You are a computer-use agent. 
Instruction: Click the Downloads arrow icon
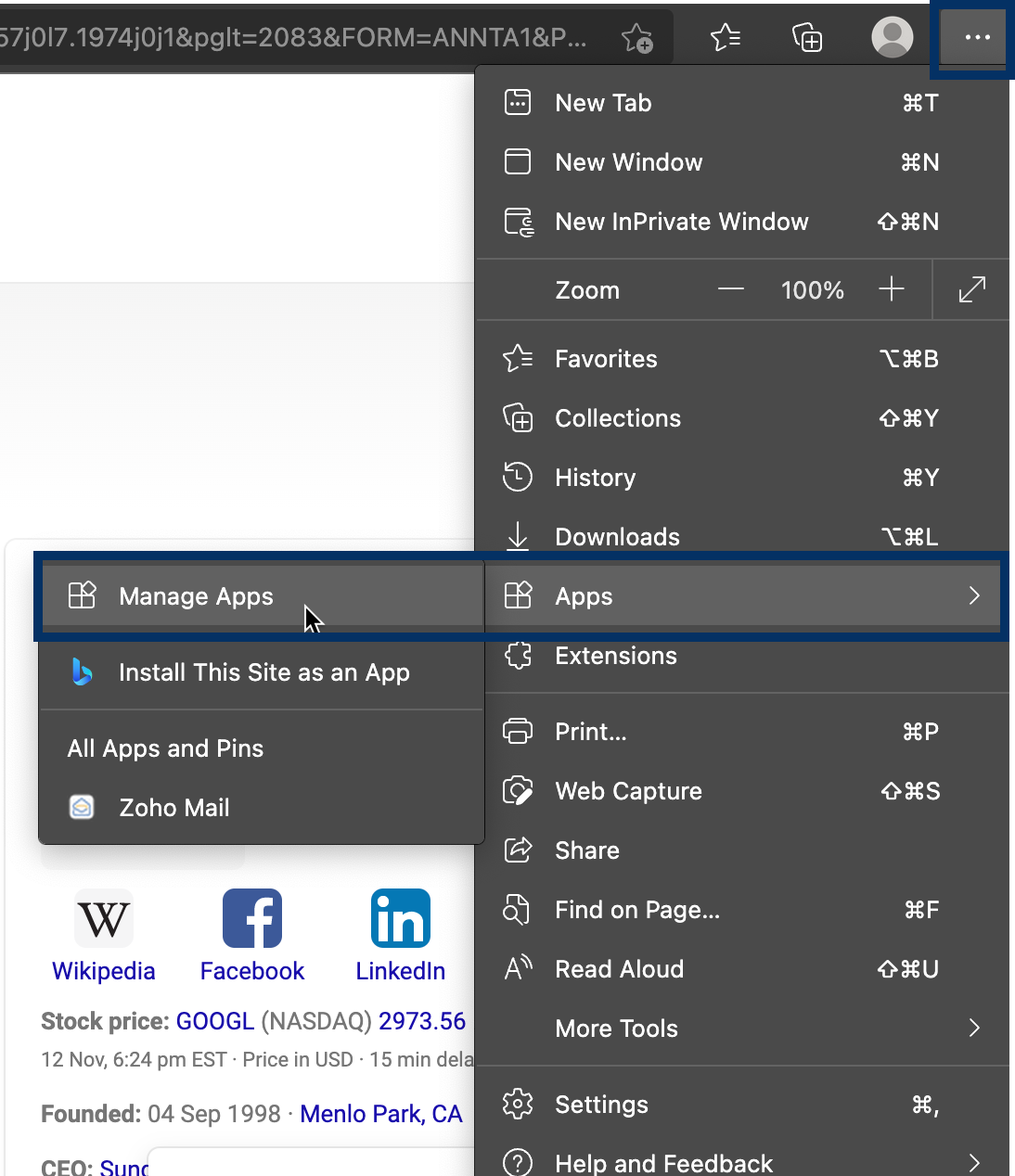[x=518, y=535]
